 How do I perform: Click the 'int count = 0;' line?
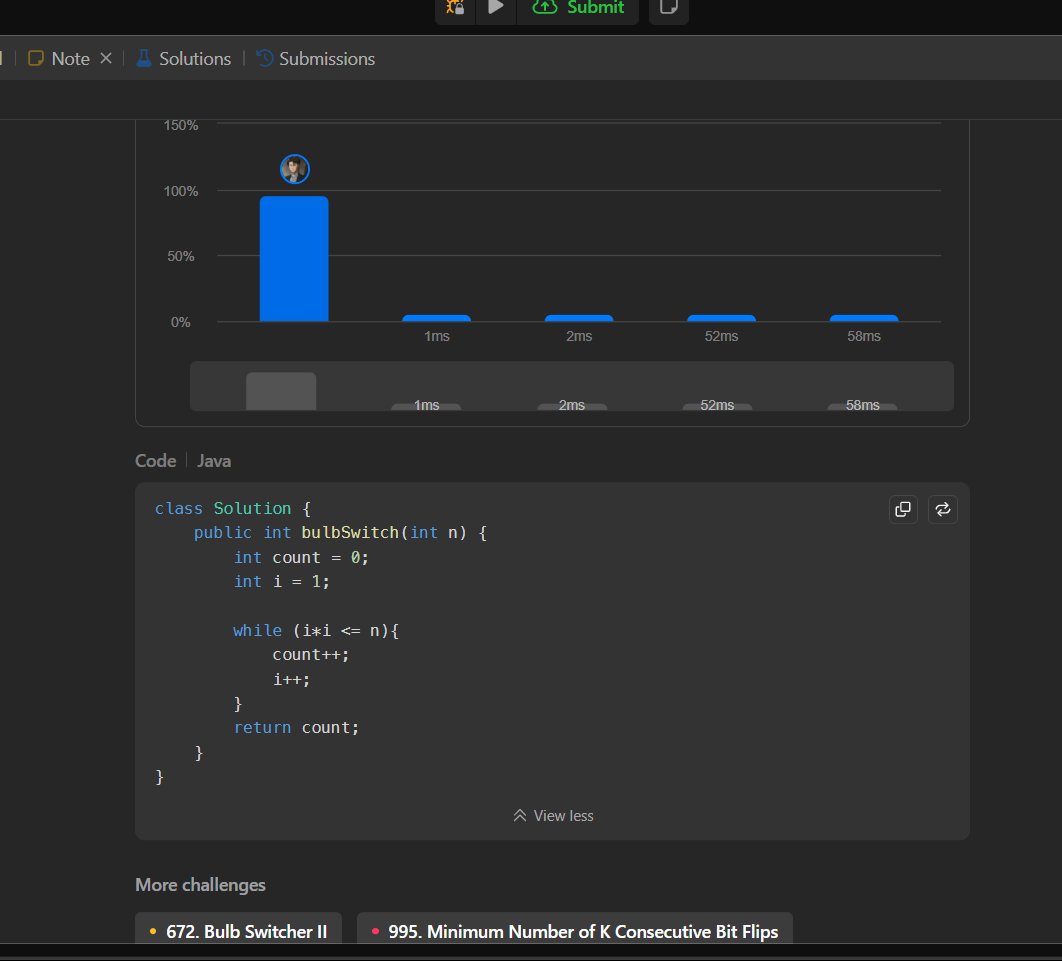pos(301,557)
